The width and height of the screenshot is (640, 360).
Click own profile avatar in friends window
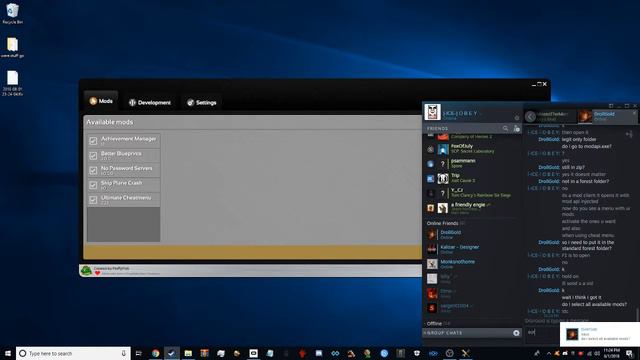pos(432,112)
